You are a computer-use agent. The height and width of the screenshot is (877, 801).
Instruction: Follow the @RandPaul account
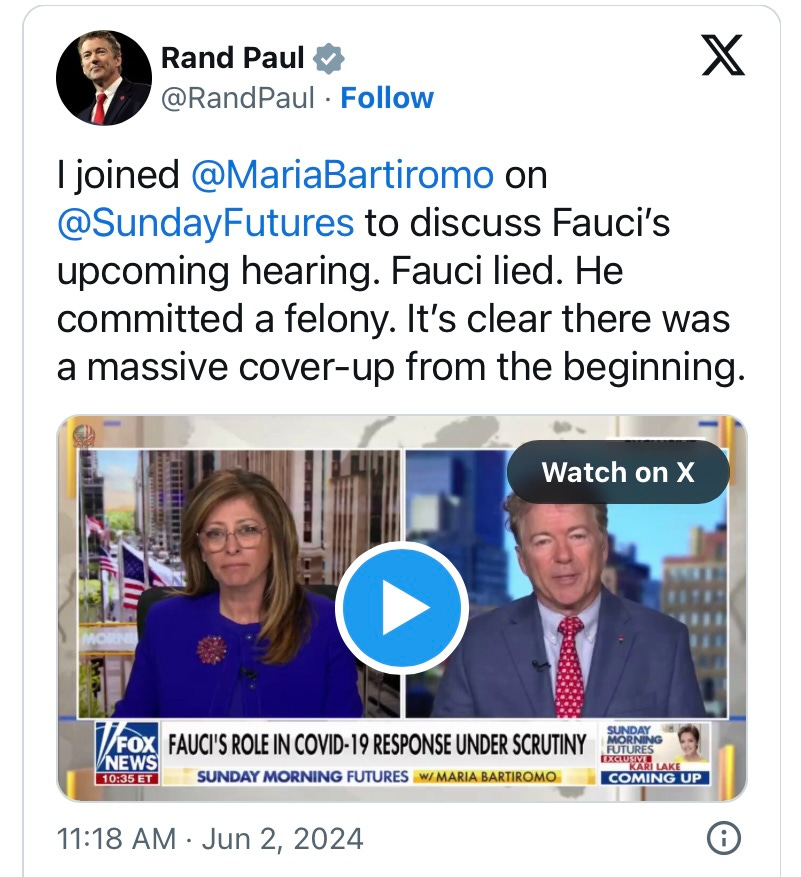(x=387, y=98)
